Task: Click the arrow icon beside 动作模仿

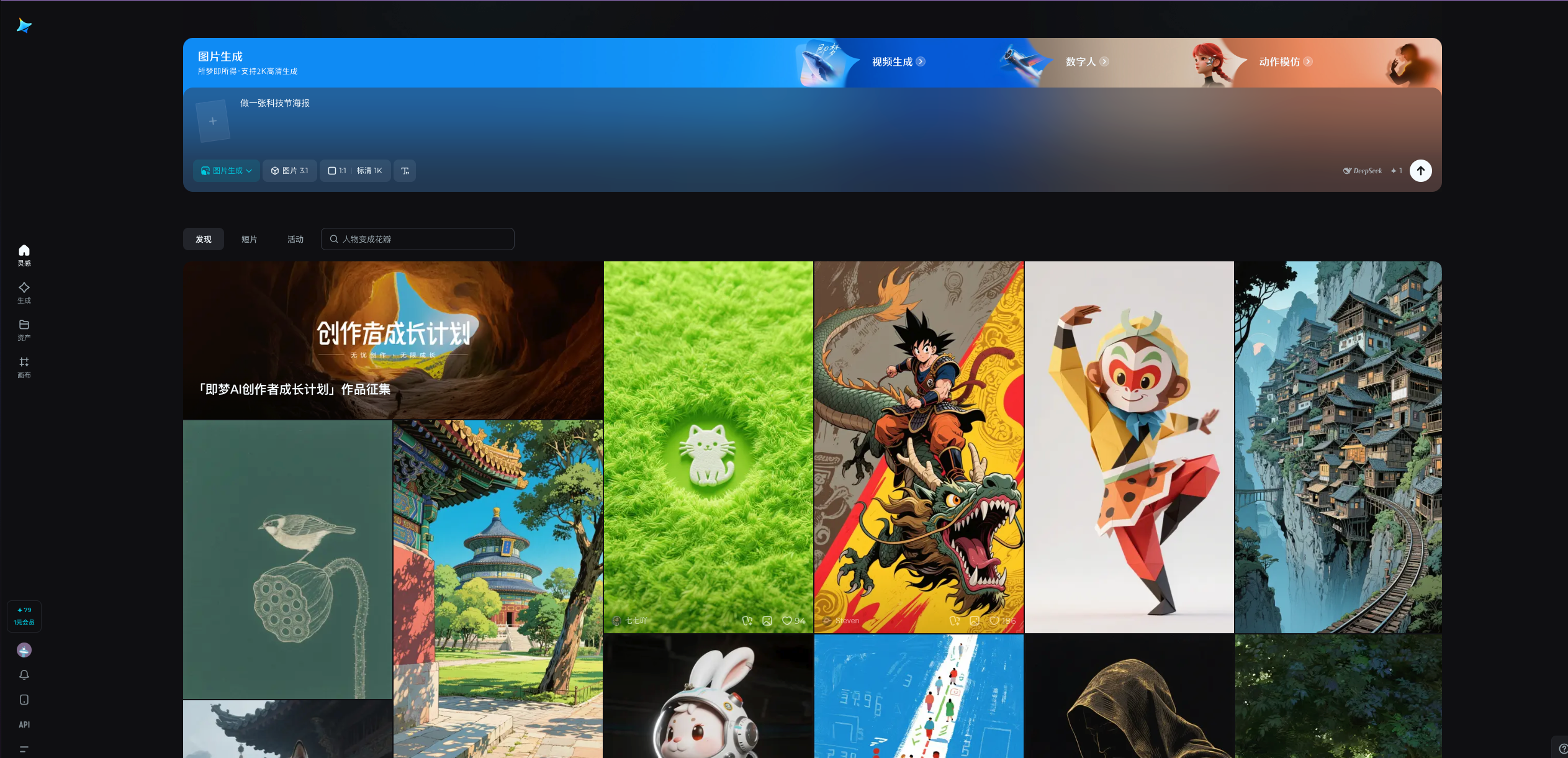Action: pyautogui.click(x=1307, y=61)
